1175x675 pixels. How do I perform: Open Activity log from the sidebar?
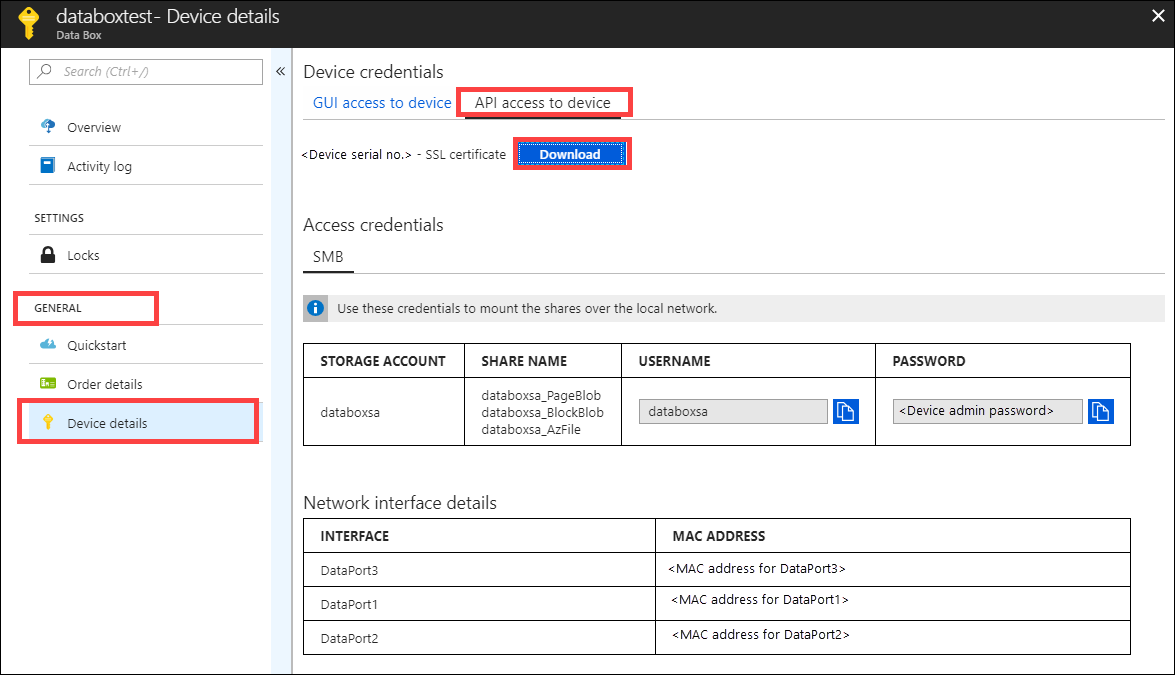tap(47, 164)
